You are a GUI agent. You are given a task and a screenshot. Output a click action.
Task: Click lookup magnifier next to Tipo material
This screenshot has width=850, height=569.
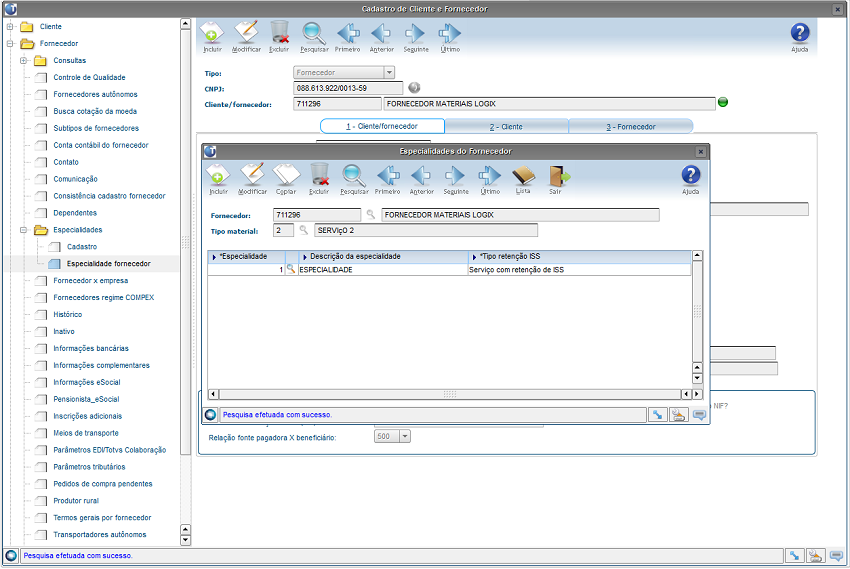tap(304, 230)
